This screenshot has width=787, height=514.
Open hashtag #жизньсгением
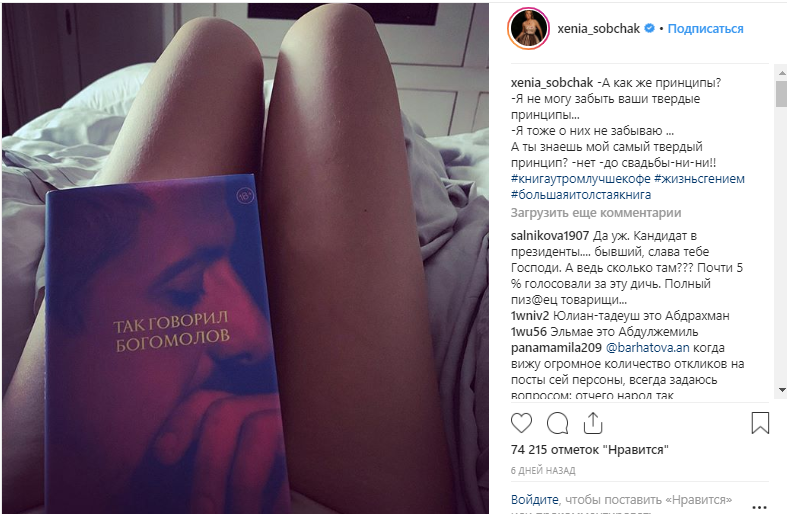coord(699,179)
